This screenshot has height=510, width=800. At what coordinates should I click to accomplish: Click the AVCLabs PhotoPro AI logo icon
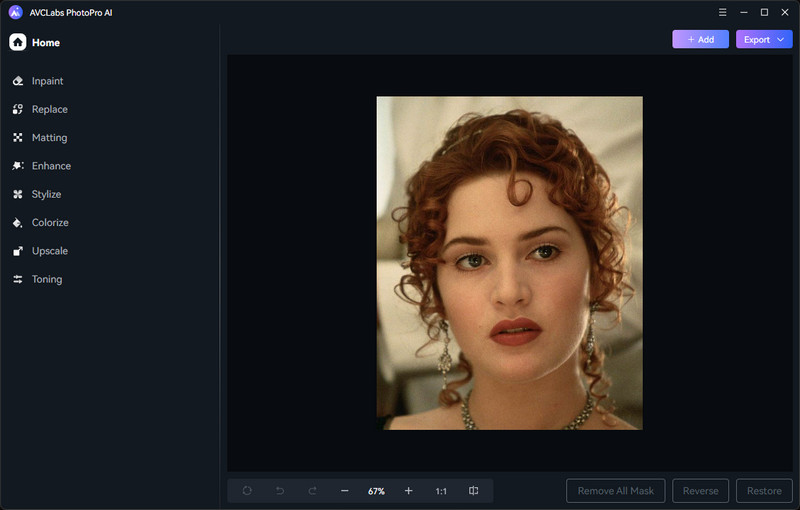16,12
